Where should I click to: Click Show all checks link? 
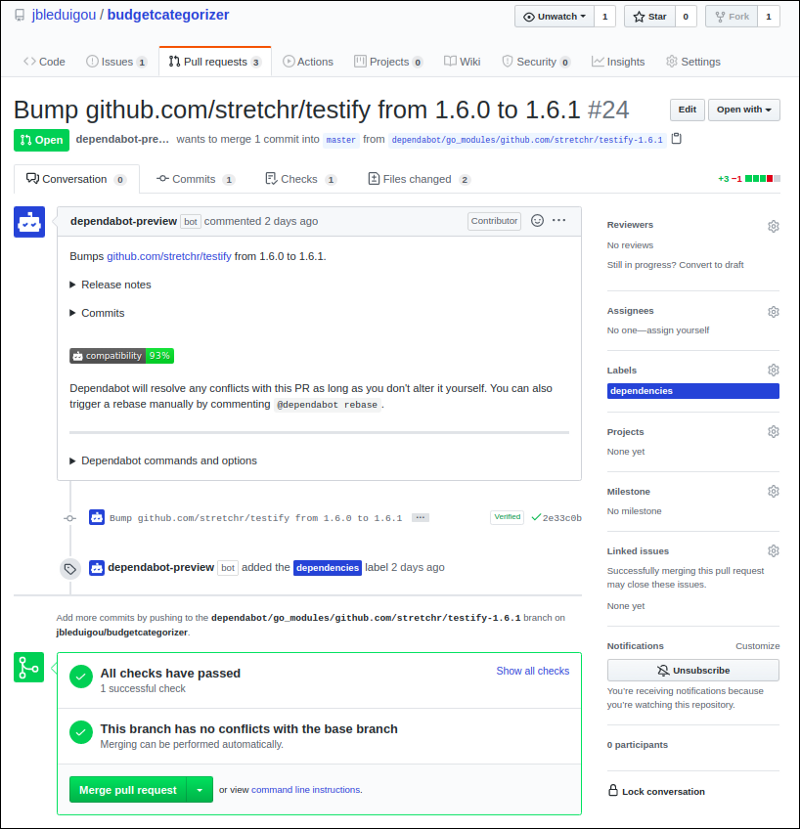click(532, 671)
